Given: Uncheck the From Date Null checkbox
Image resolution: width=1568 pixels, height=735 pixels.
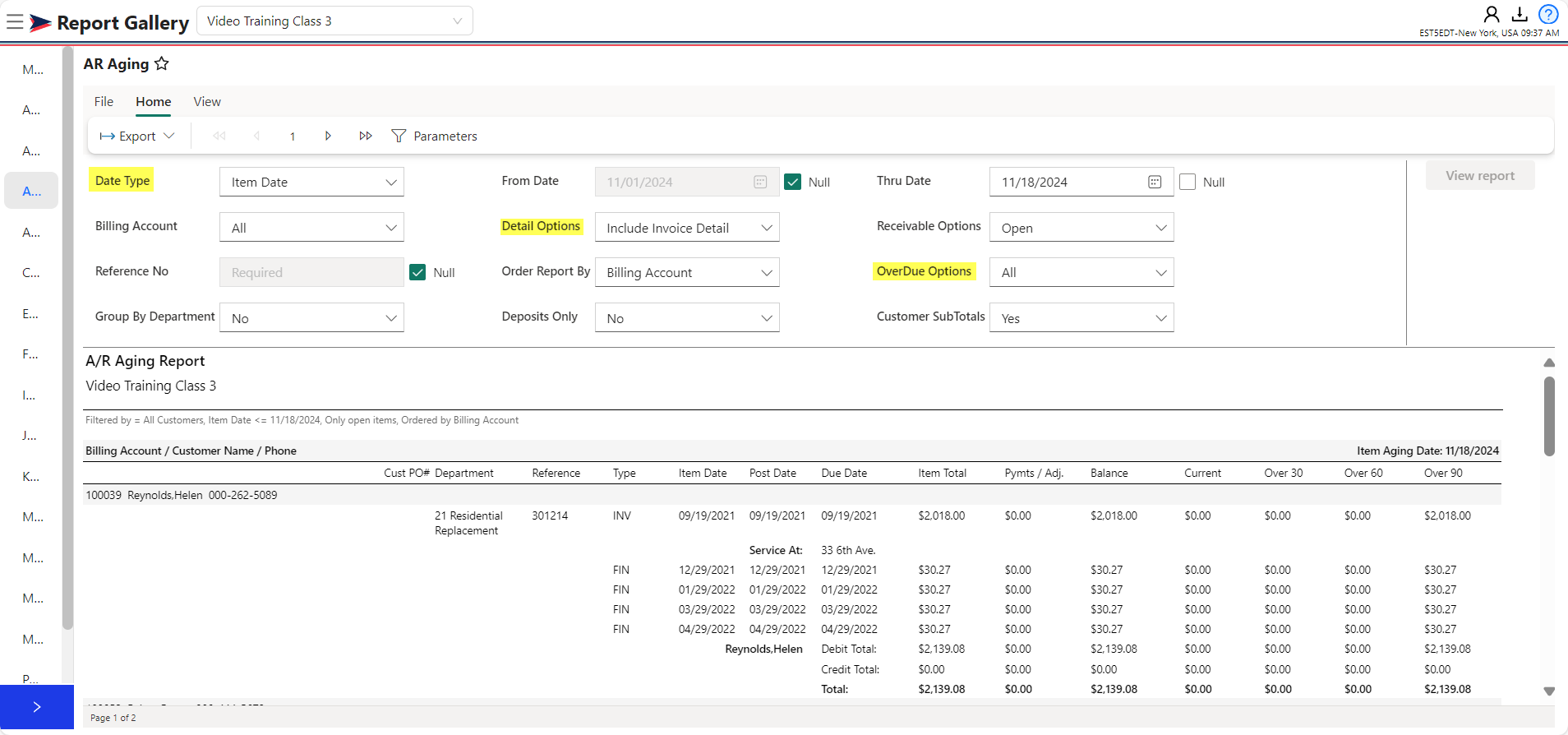Looking at the screenshot, I should [x=792, y=183].
